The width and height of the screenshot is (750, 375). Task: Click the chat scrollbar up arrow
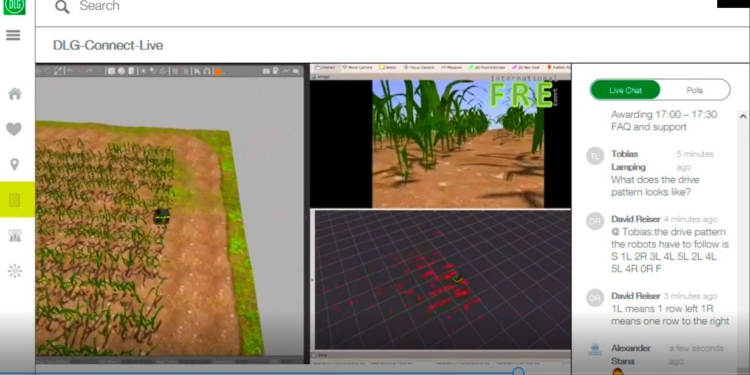743,116
